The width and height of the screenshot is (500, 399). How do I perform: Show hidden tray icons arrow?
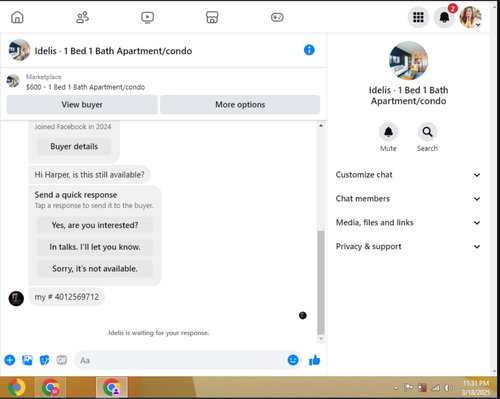(396, 388)
